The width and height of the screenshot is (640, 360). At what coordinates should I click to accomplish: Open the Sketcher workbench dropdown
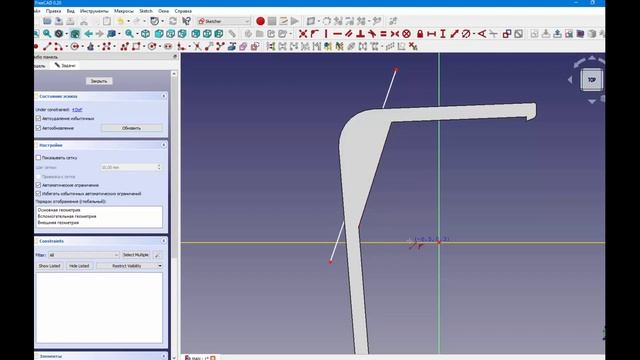pyautogui.click(x=224, y=21)
